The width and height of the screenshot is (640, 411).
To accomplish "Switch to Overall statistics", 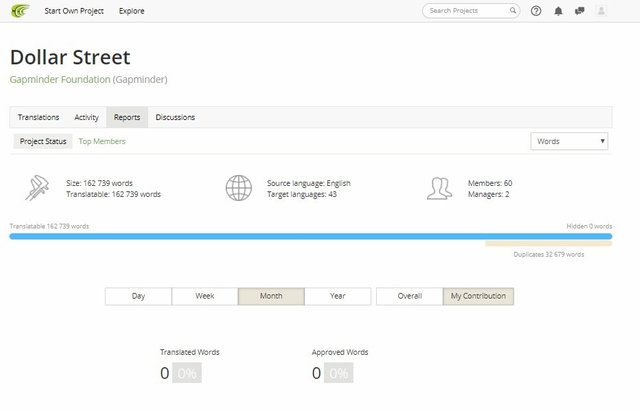I will coord(410,296).
